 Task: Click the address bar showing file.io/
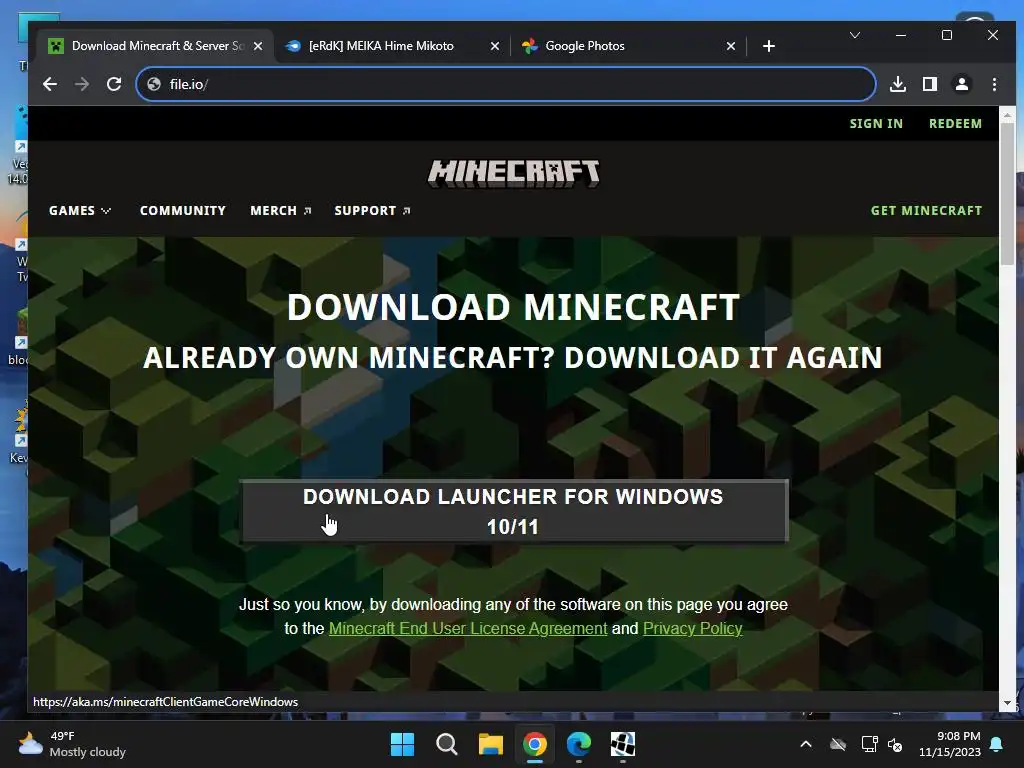(506, 84)
